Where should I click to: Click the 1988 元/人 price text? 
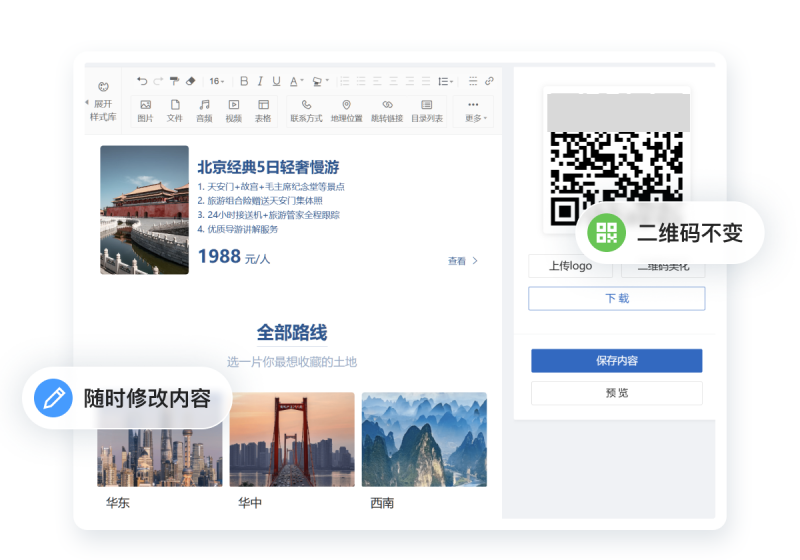click(234, 257)
